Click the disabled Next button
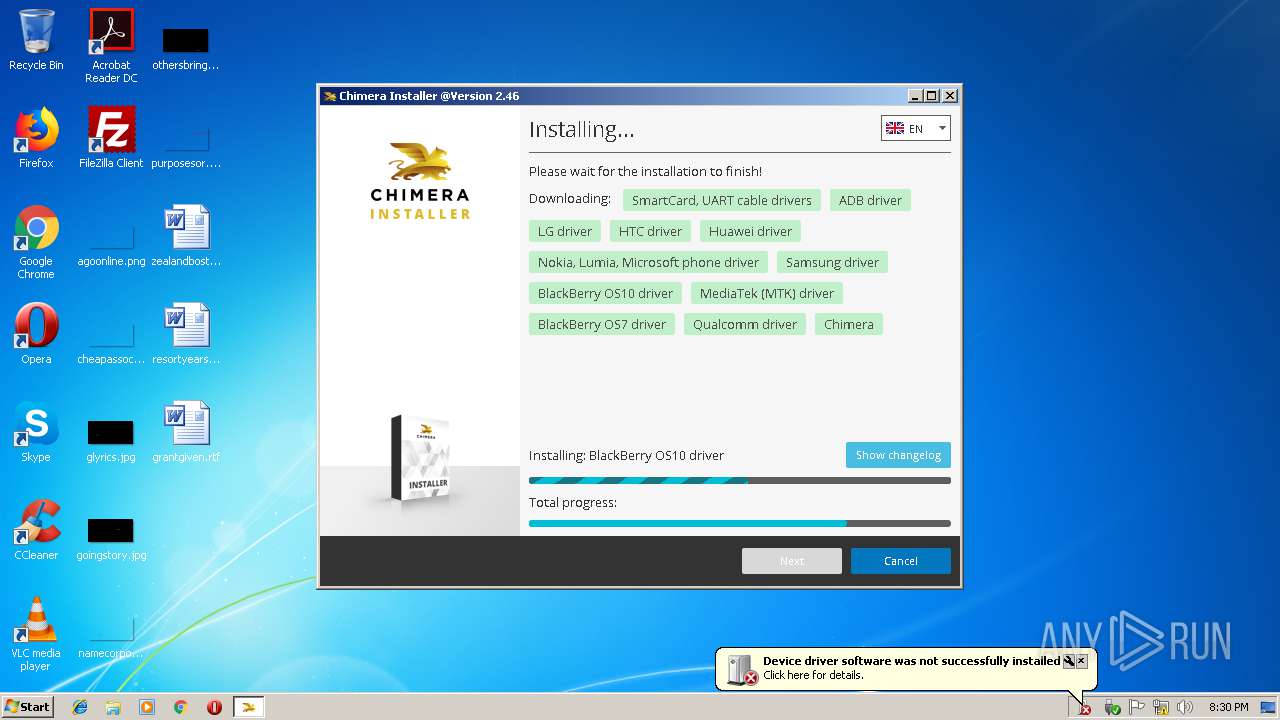This screenshot has width=1280, height=720. 791,561
